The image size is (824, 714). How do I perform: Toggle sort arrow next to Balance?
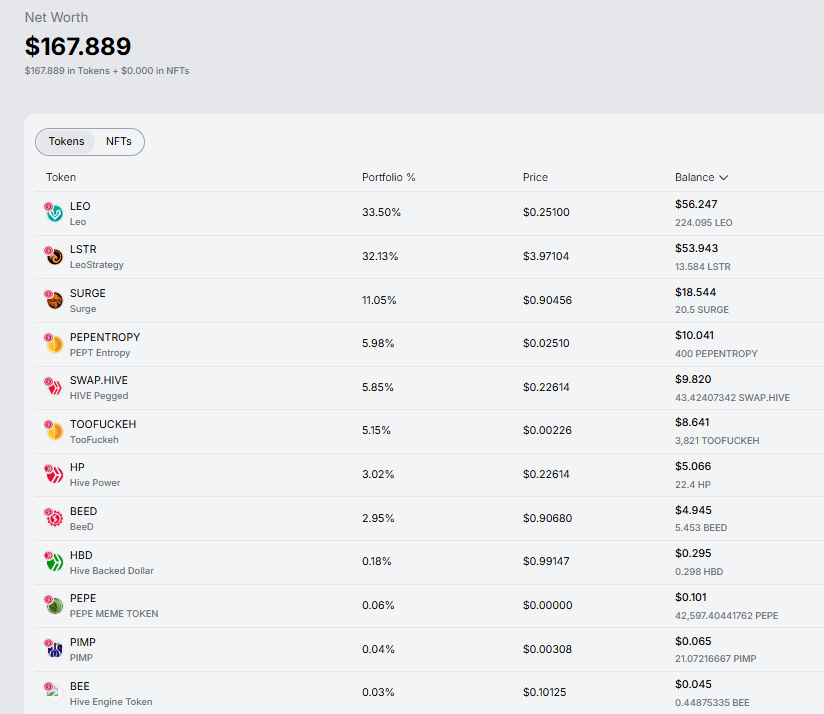(x=723, y=178)
